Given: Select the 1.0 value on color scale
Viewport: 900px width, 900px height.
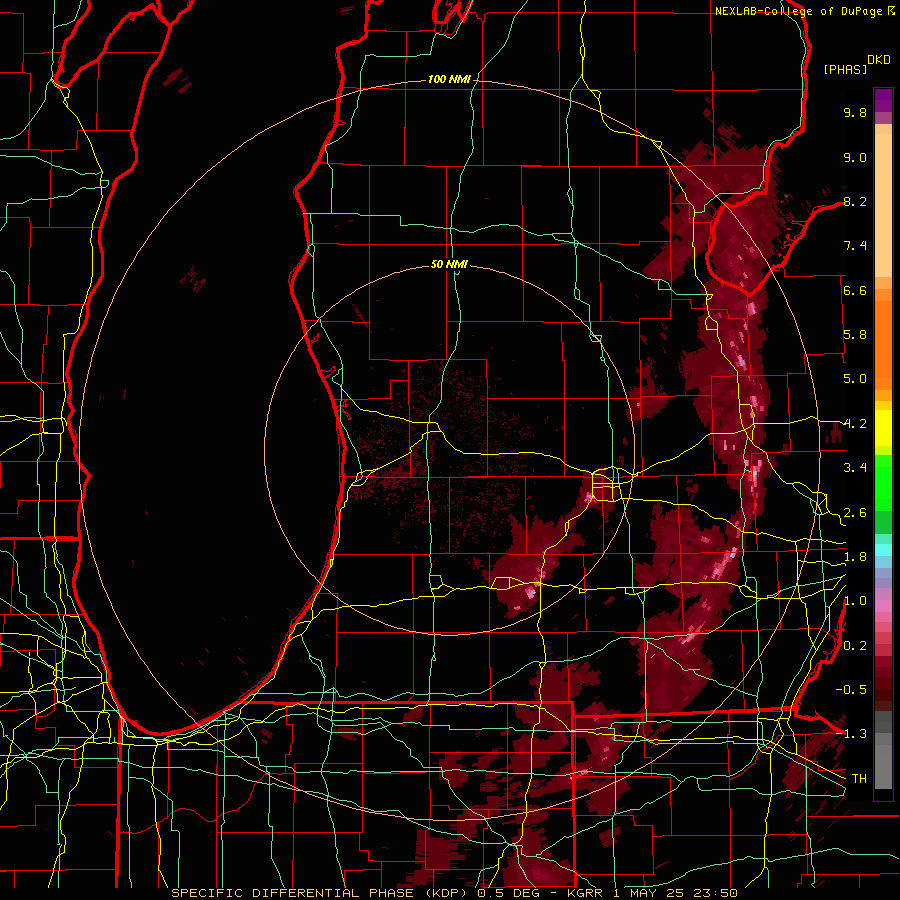Looking at the screenshot, I should click(855, 601).
